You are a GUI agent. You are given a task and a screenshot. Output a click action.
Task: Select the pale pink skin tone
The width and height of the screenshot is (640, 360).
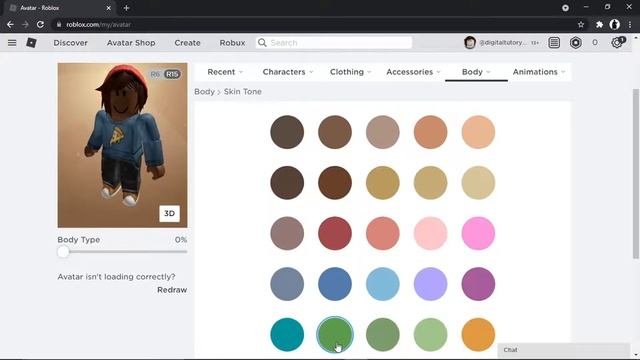(x=430, y=233)
